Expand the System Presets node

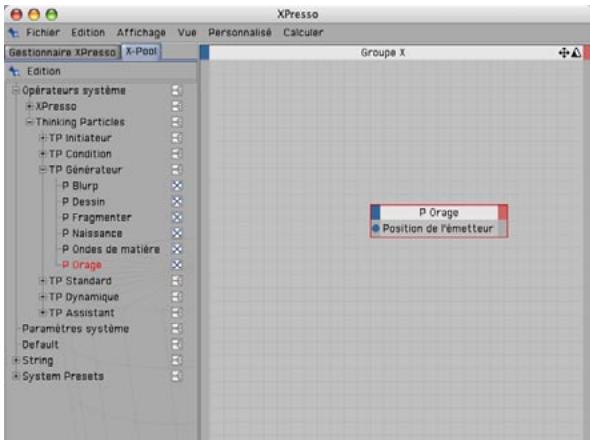coord(16,376)
